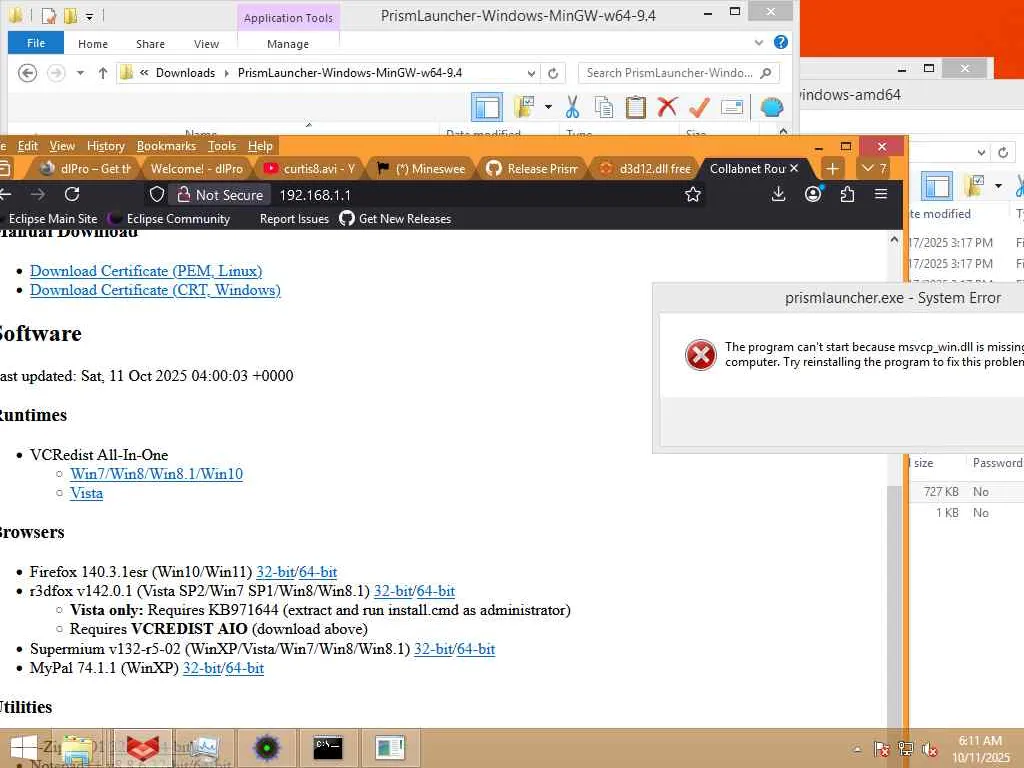Open the browser account icon
The image size is (1024, 768).
point(813,194)
